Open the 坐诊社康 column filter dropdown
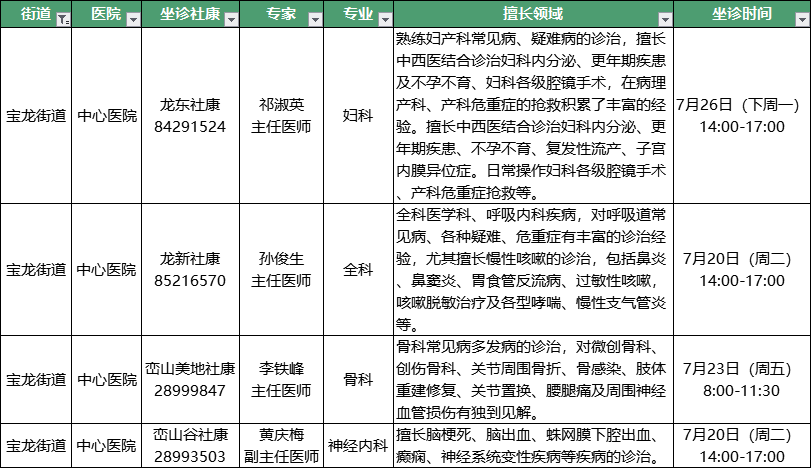The height and width of the screenshot is (468, 811). click(x=231, y=18)
